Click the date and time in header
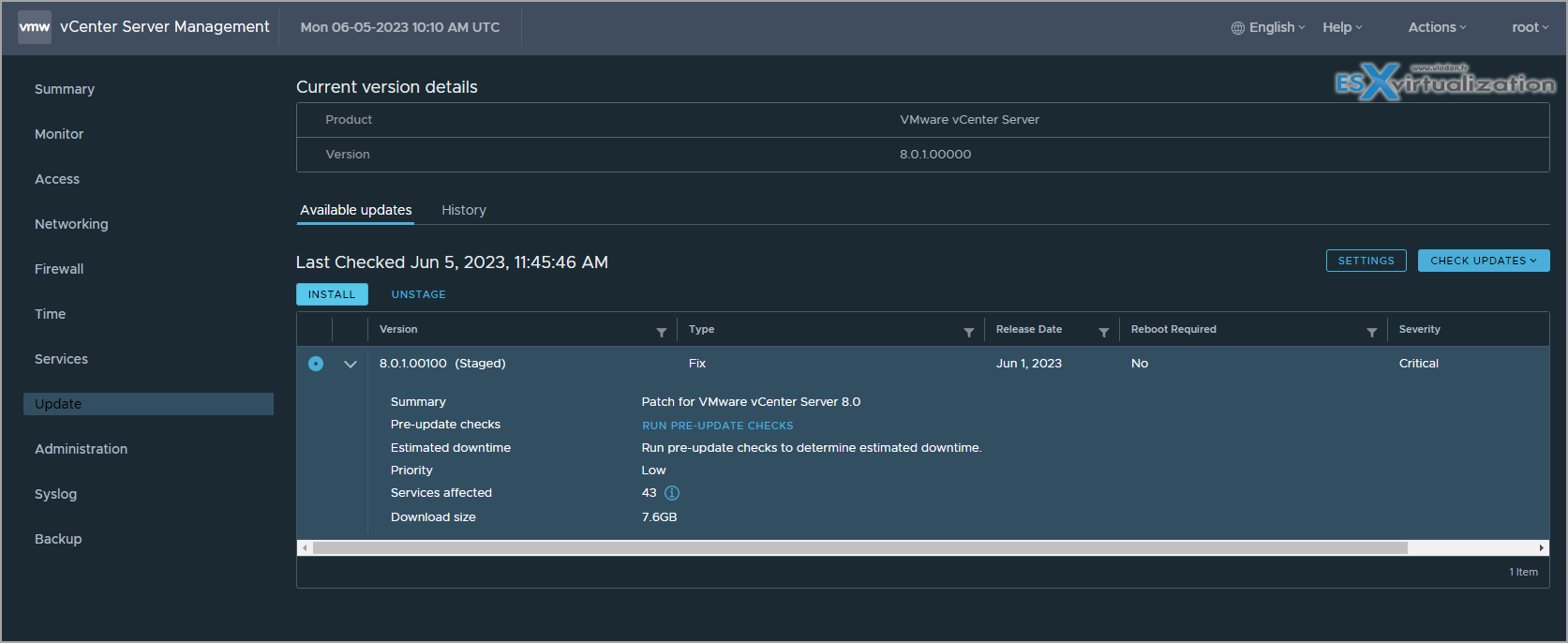 pos(400,28)
